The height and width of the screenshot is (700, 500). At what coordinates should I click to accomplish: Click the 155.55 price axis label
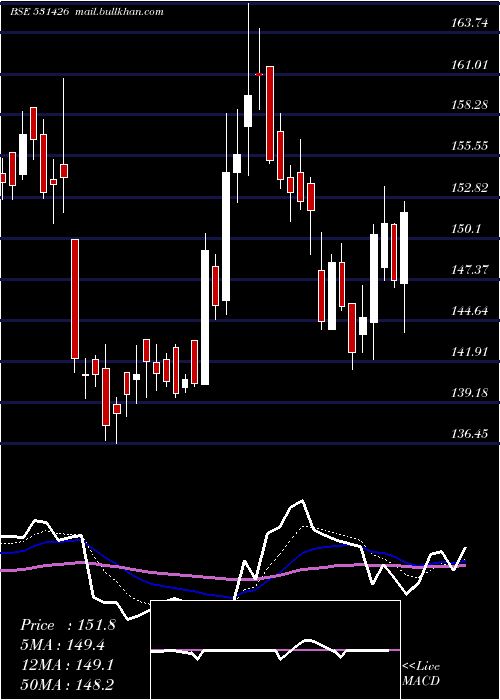coord(469,146)
